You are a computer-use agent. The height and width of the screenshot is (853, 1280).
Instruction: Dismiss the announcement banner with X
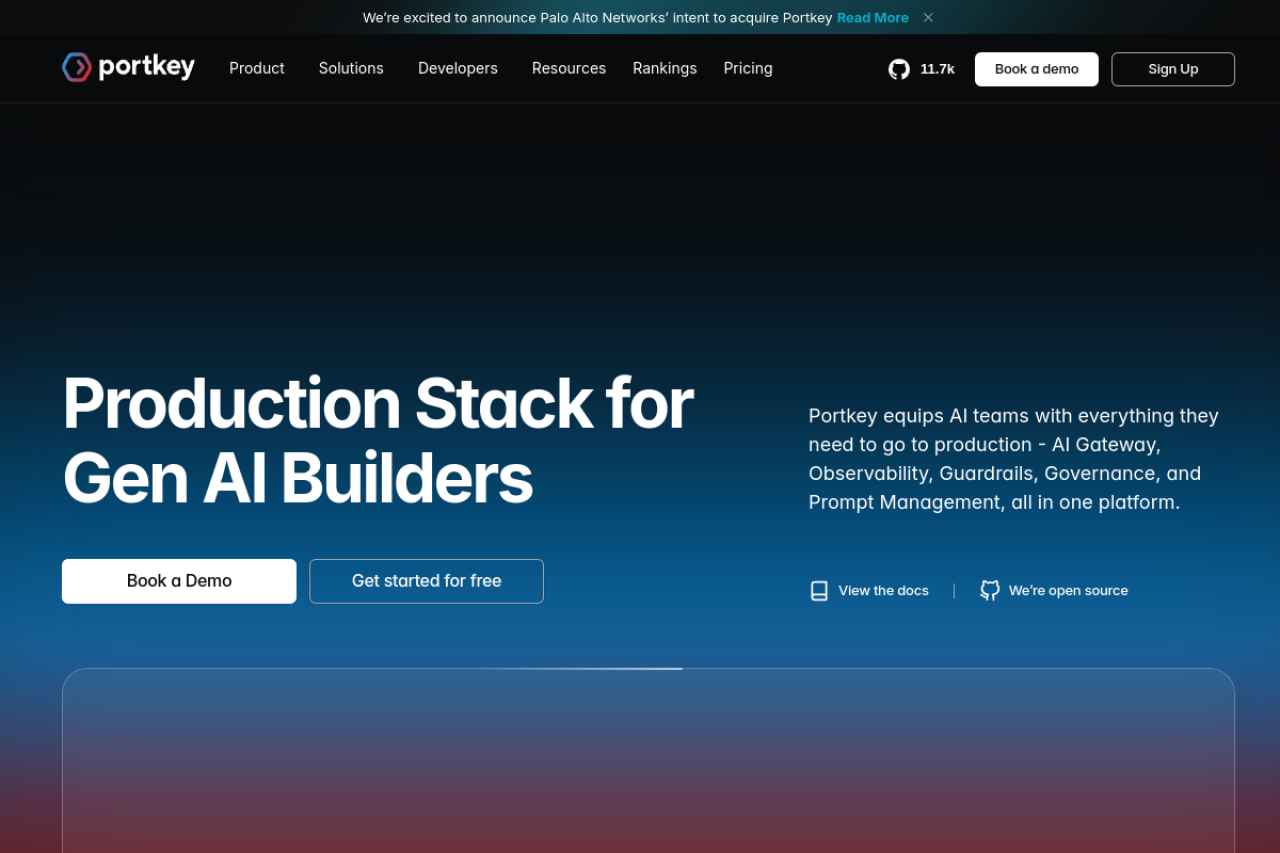[x=928, y=17]
